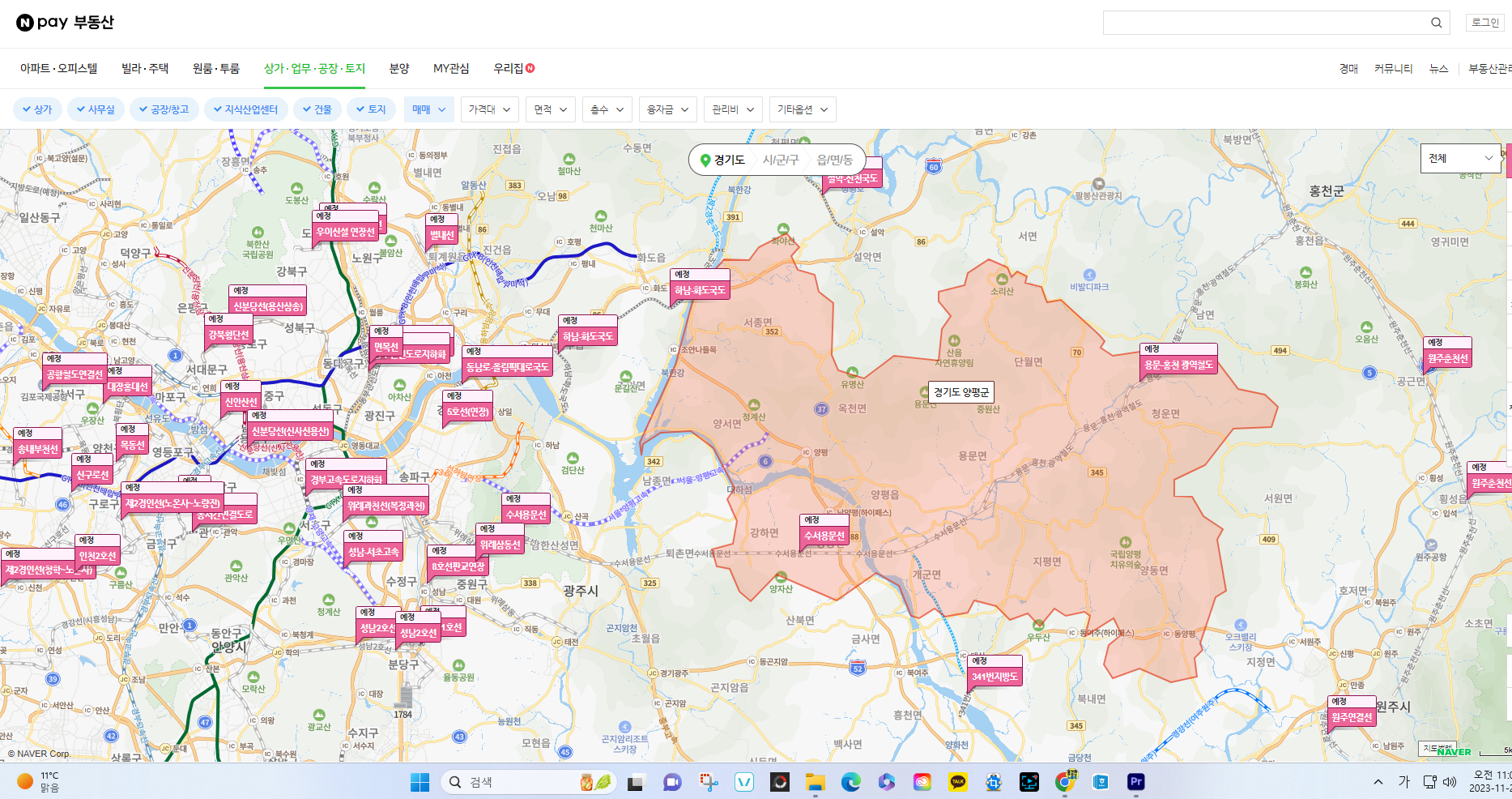Expand the 층수 floor filter
Image resolution: width=1512 pixels, height=799 pixels.
pos(607,109)
